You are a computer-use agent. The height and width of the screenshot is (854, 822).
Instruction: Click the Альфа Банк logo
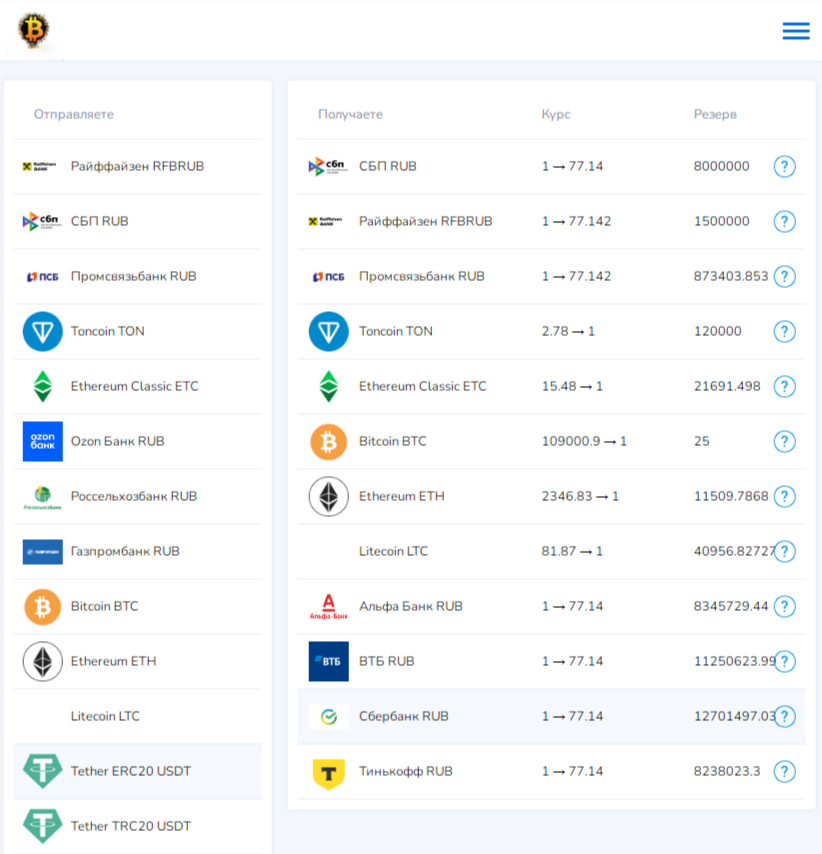coord(328,606)
